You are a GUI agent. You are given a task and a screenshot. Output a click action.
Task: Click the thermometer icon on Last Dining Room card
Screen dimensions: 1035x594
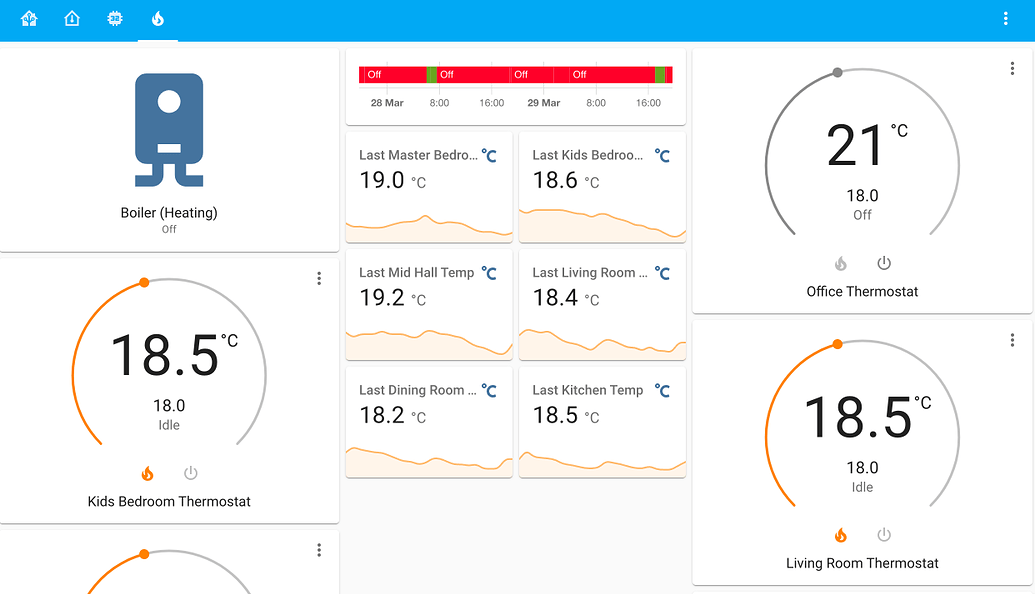pos(489,390)
